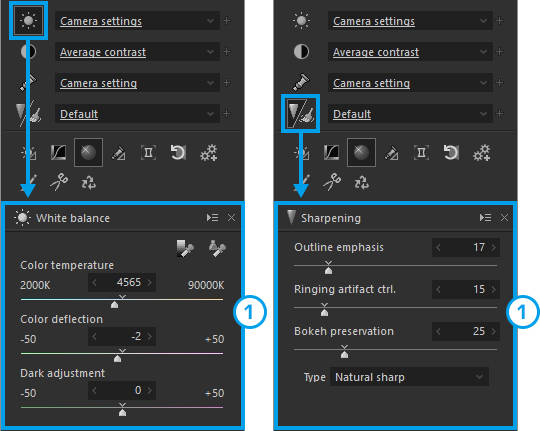
Task: Open the Type Natural sharp dropdown
Action: [409, 377]
